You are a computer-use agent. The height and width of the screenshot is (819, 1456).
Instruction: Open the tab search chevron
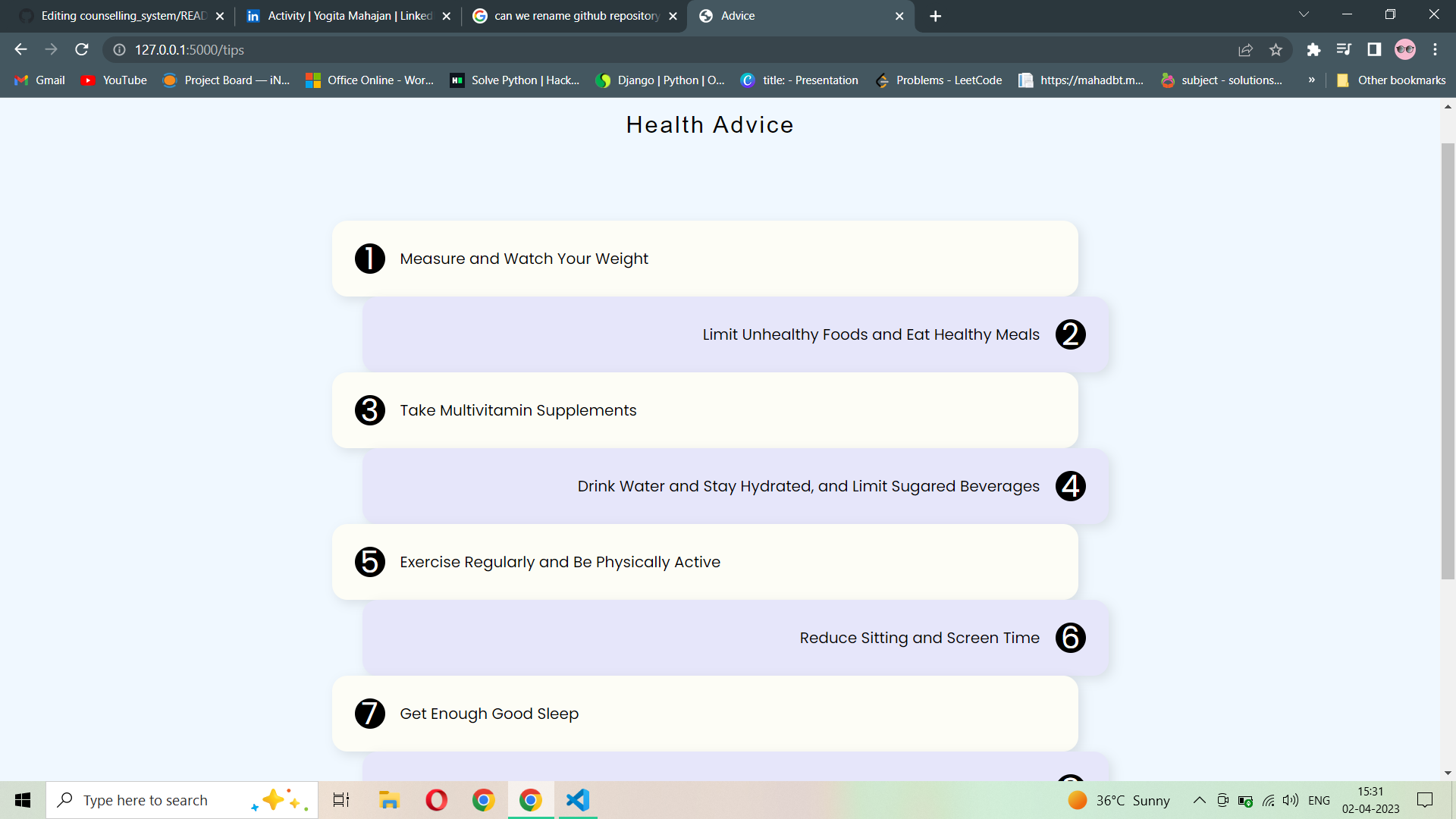(x=1304, y=14)
